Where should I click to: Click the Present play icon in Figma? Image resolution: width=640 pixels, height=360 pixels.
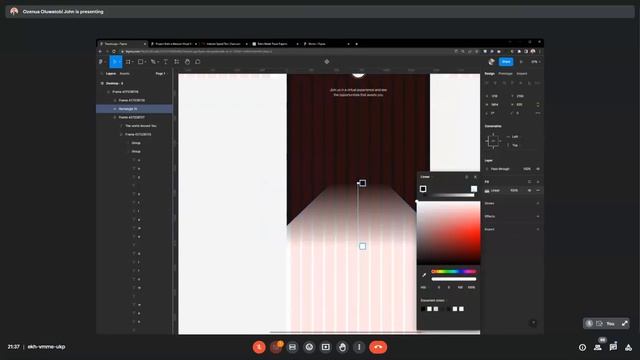521,62
